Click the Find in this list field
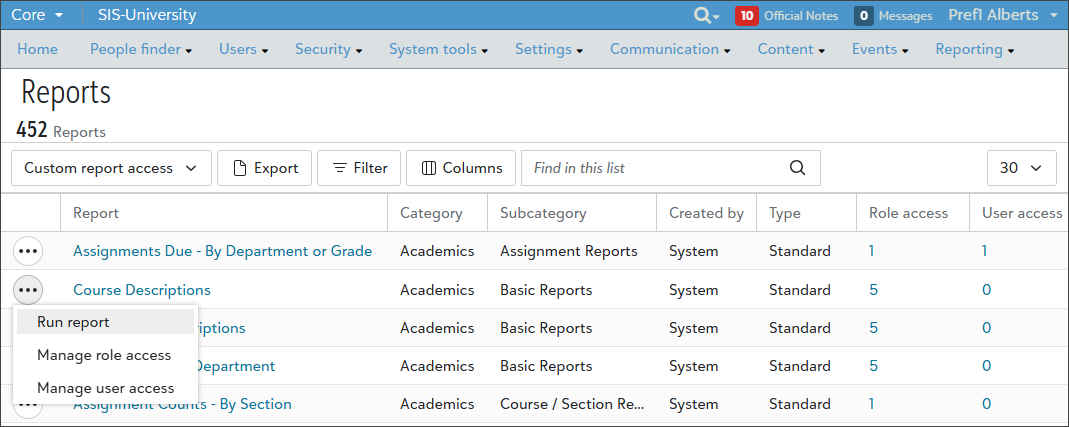 click(x=655, y=168)
